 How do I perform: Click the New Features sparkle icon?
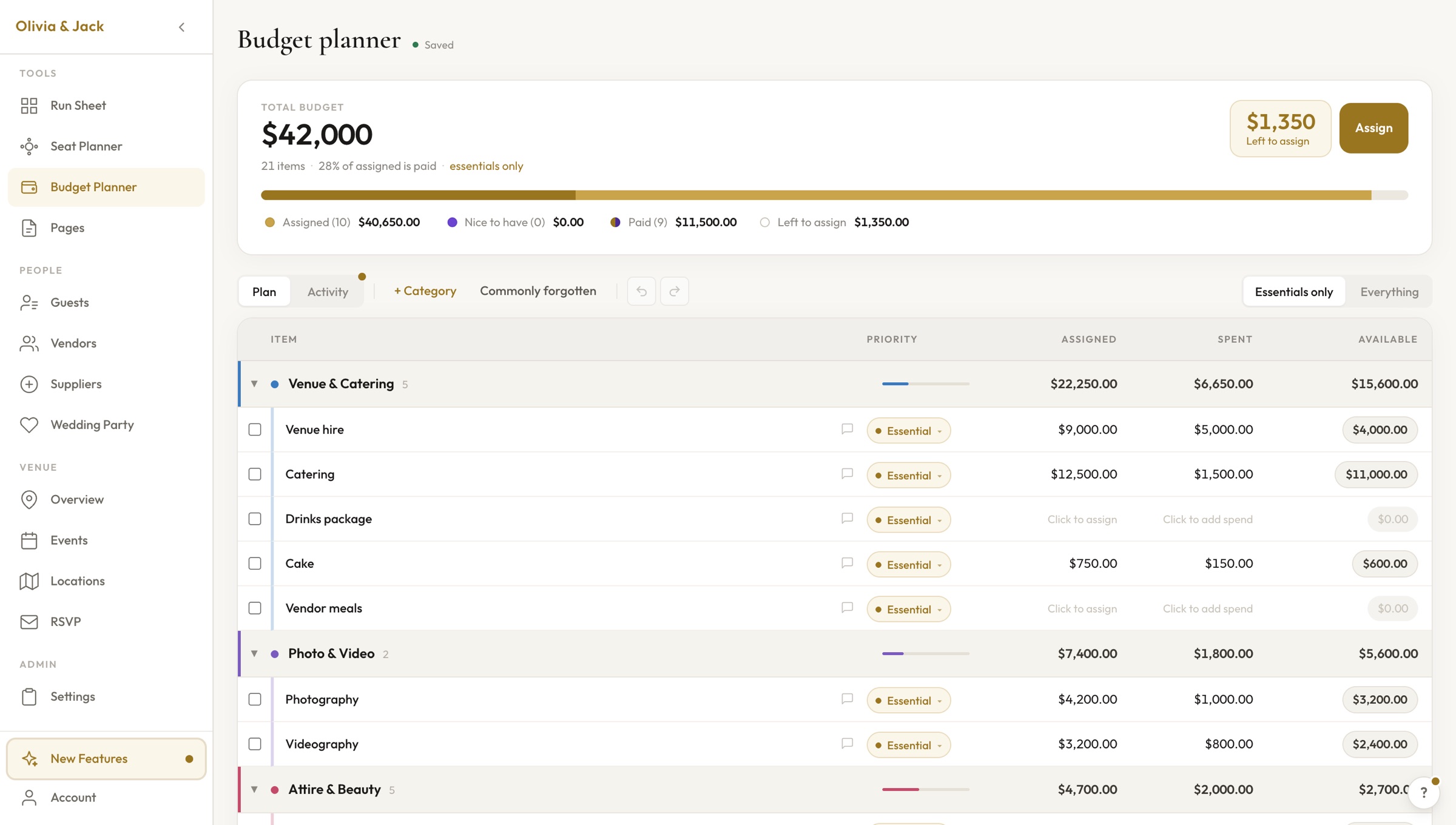[29, 758]
